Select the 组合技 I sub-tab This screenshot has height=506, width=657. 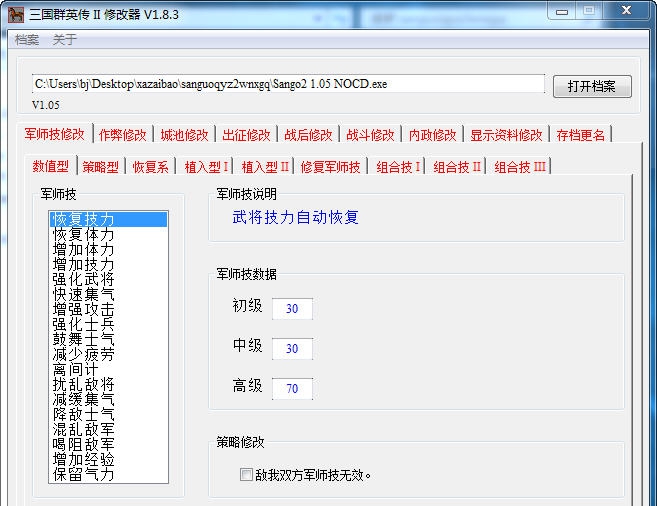pos(398,167)
